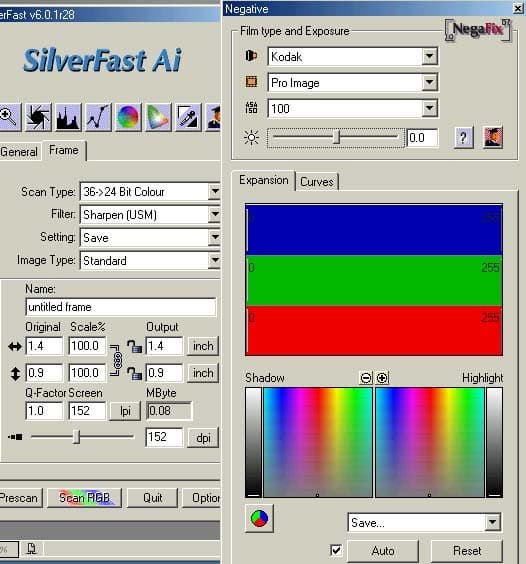This screenshot has width=526, height=564.
Task: Click the page icon in status bar
Action: pyautogui.click(x=32, y=549)
